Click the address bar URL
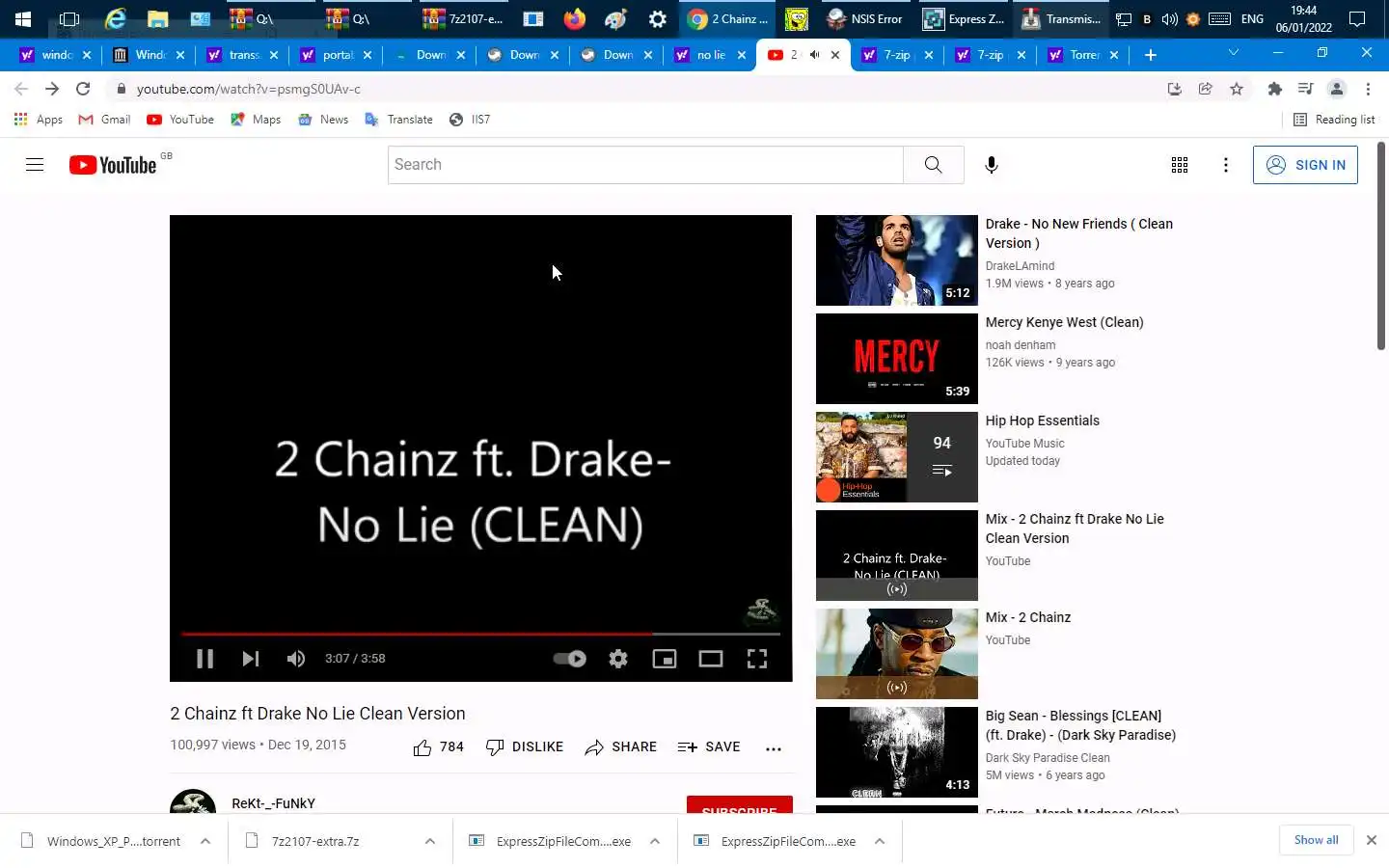 tap(249, 89)
